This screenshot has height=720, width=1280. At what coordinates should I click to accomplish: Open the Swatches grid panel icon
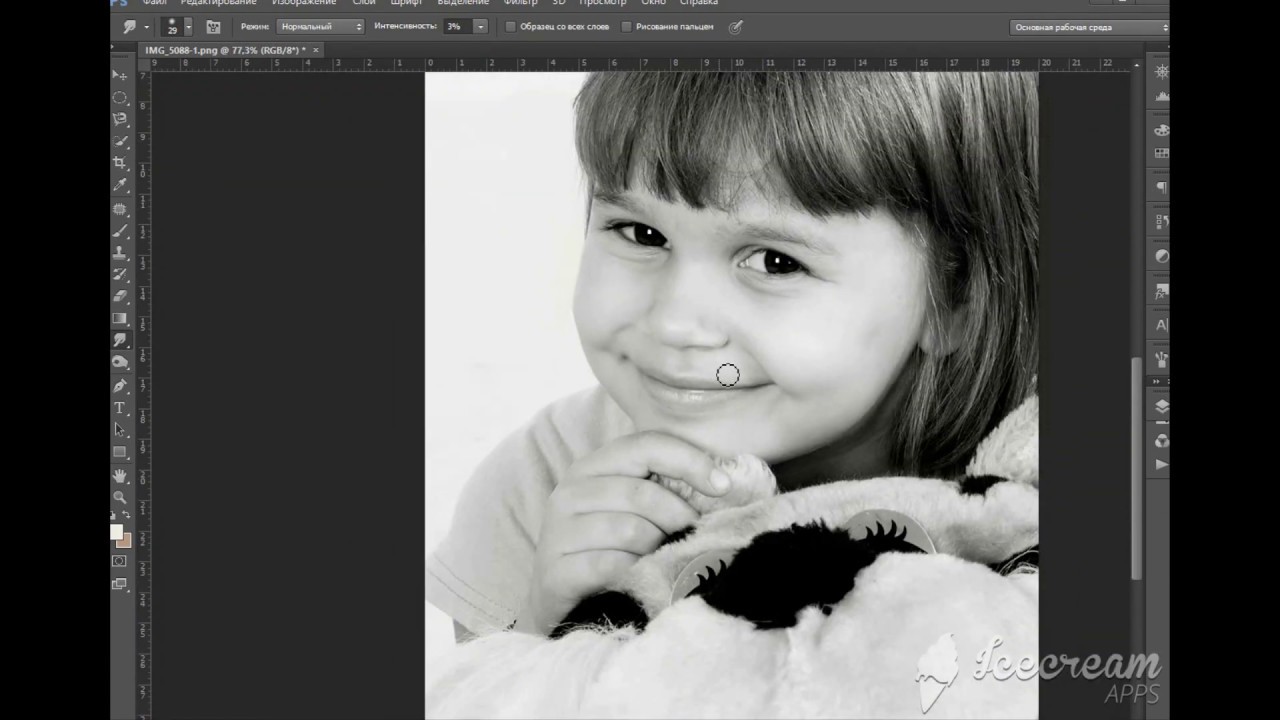(x=1161, y=154)
